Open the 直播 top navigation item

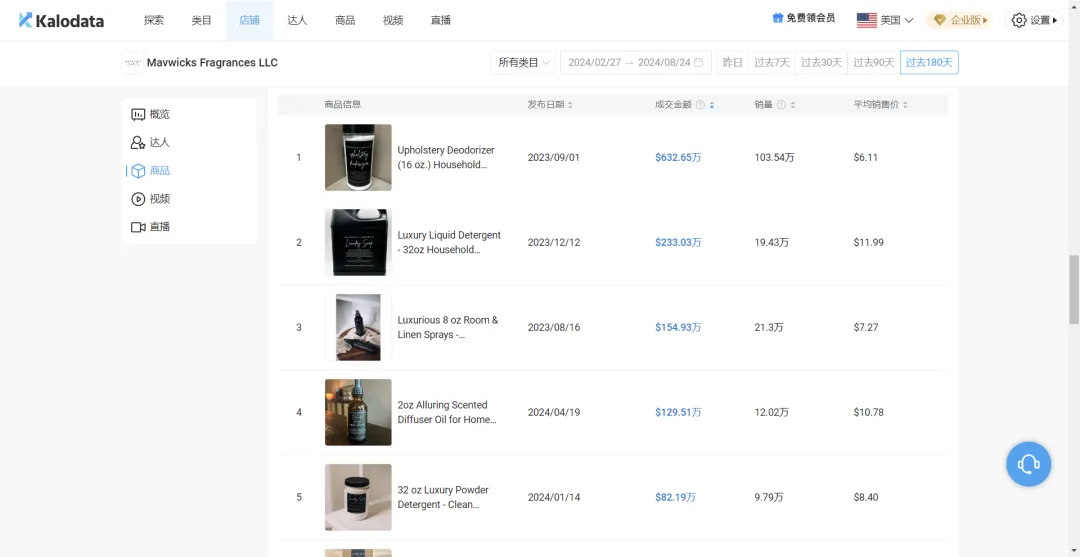click(441, 21)
